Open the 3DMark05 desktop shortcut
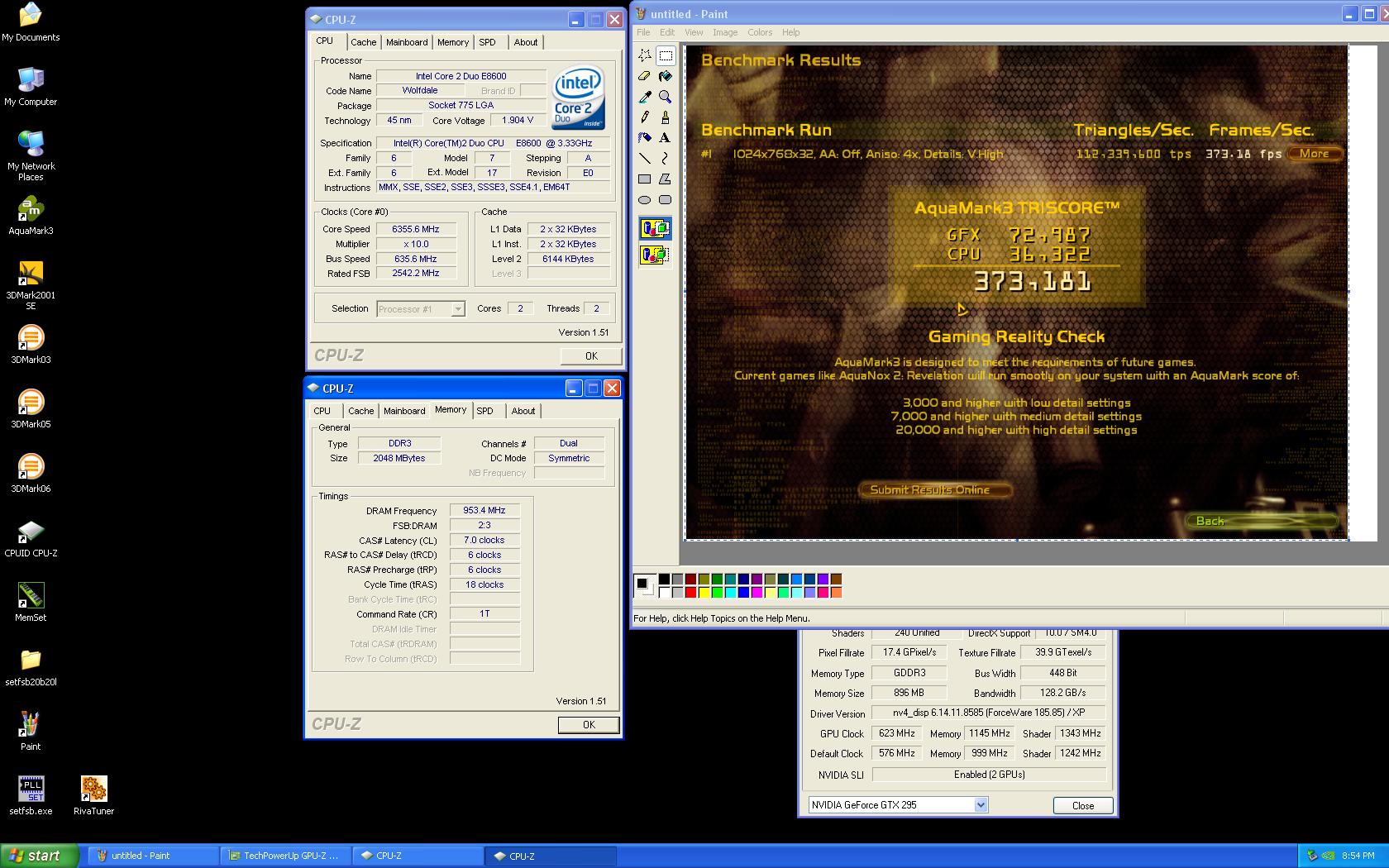 31,410
